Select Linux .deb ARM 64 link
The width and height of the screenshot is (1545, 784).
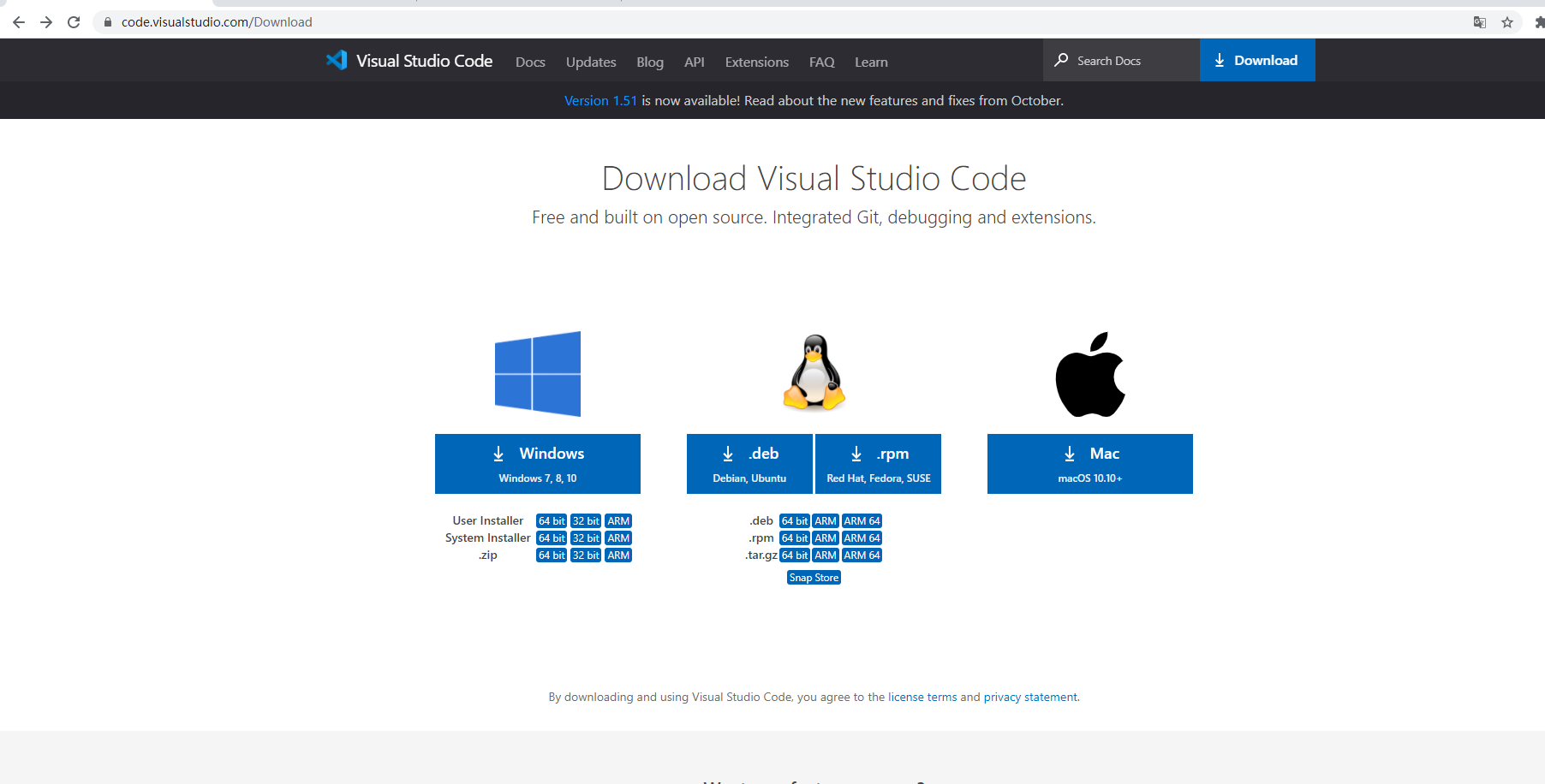862,521
